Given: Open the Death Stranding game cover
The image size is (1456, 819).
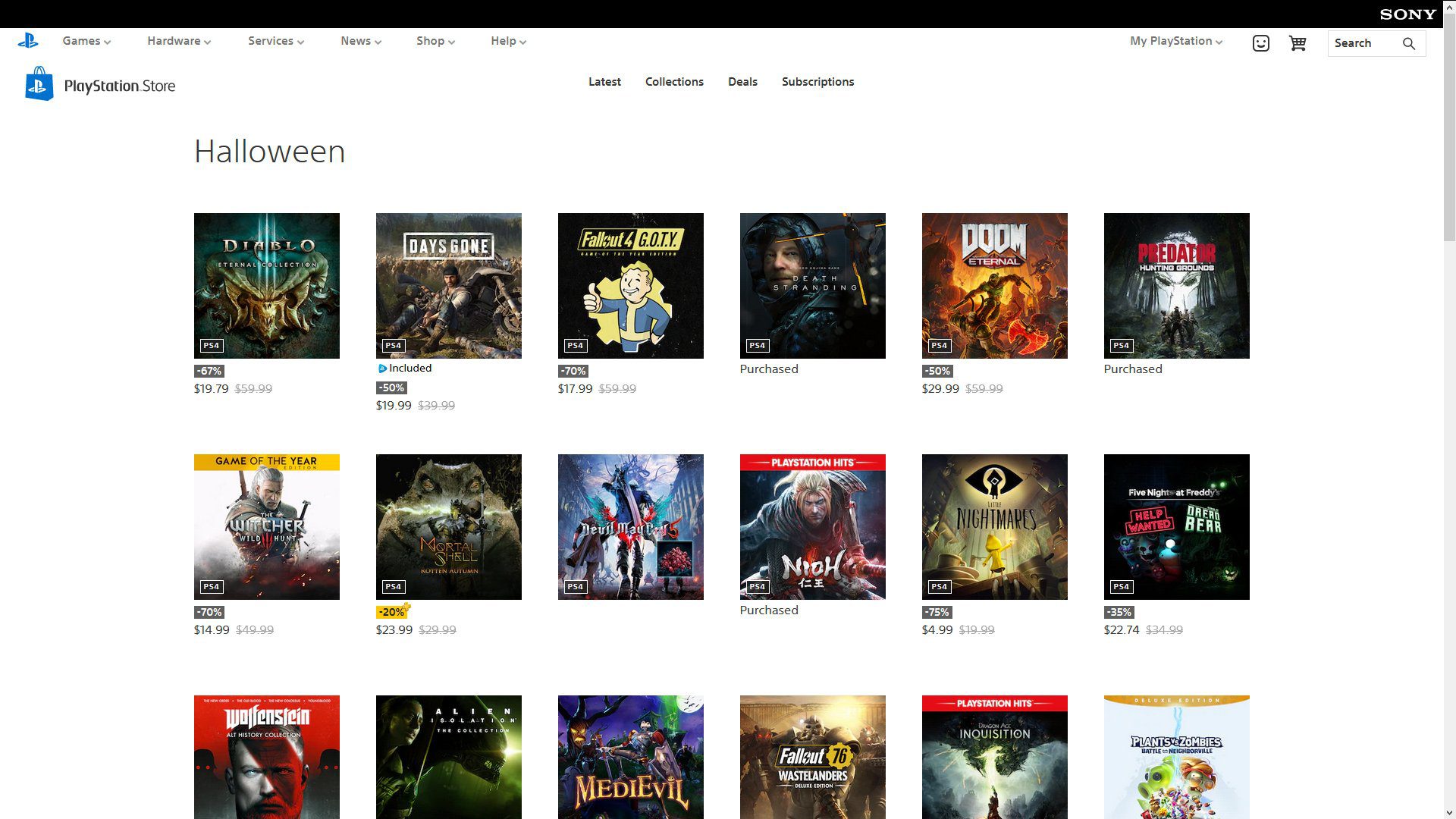Looking at the screenshot, I should (x=813, y=286).
